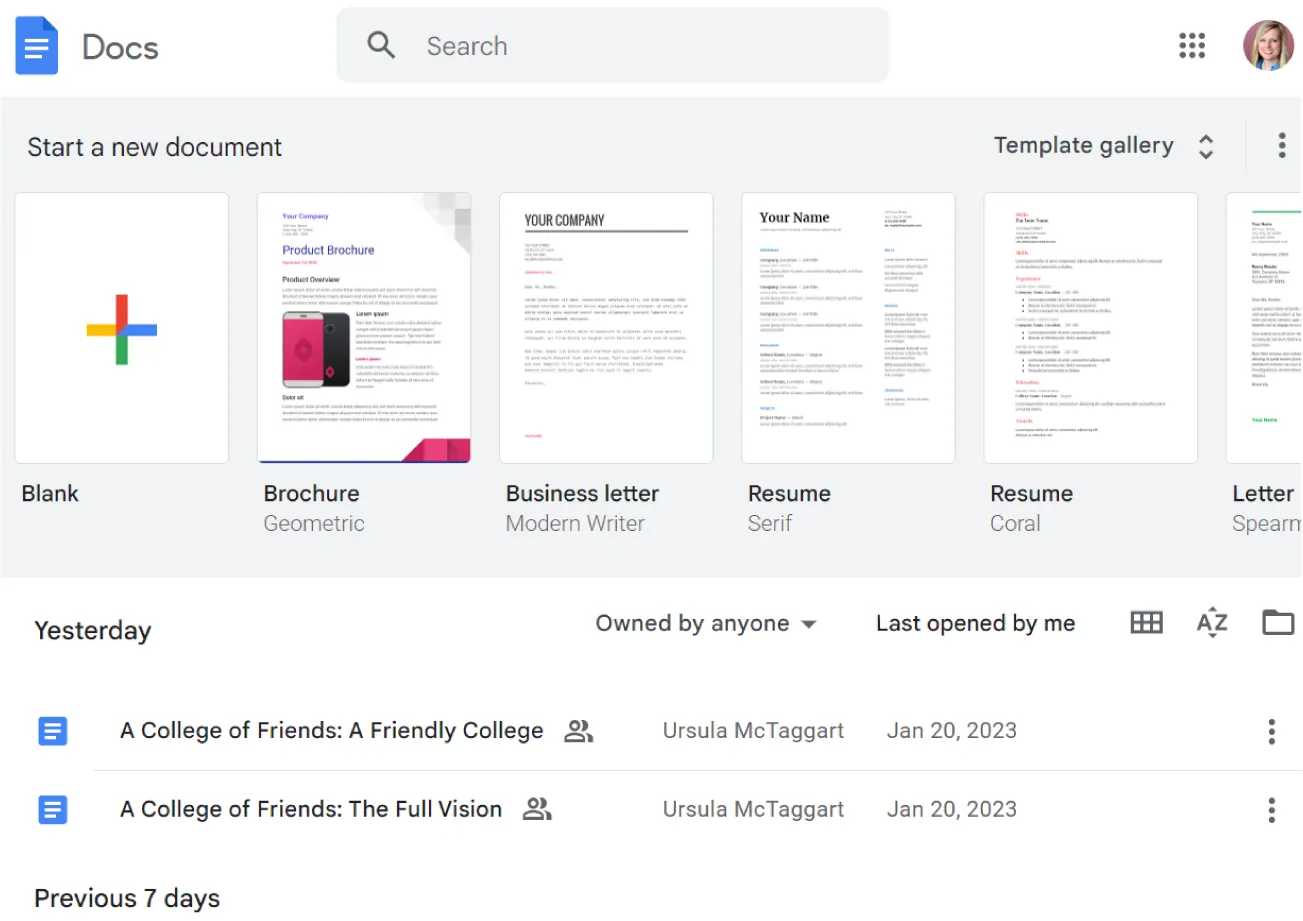Open the template section overflow menu
The width and height of the screenshot is (1303, 921).
coord(1281,145)
